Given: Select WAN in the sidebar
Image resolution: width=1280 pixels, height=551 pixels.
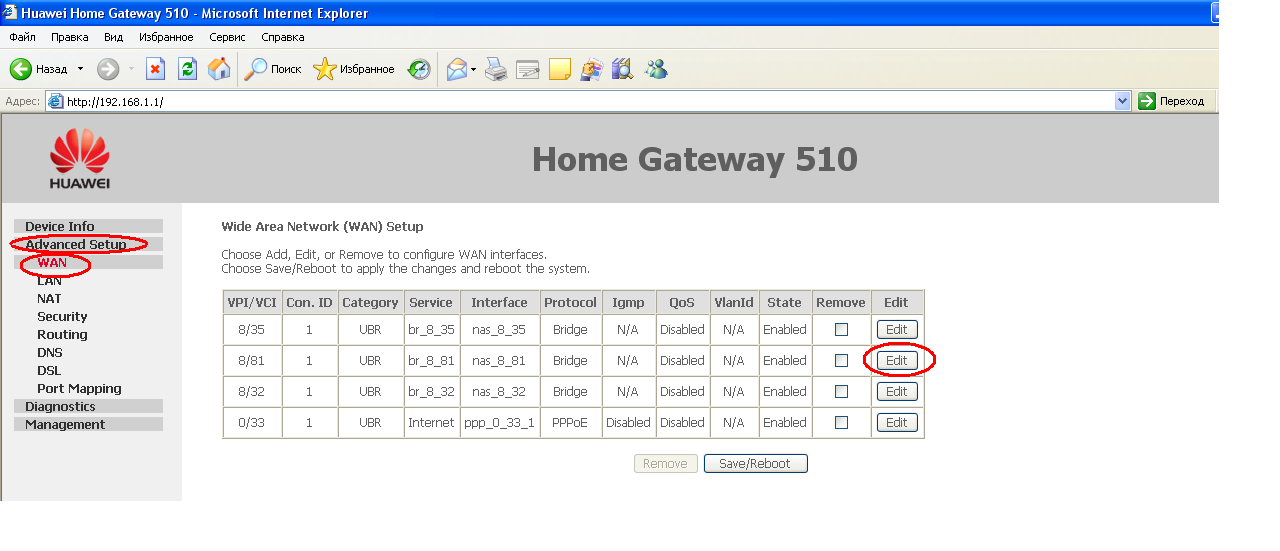Looking at the screenshot, I should [52, 263].
